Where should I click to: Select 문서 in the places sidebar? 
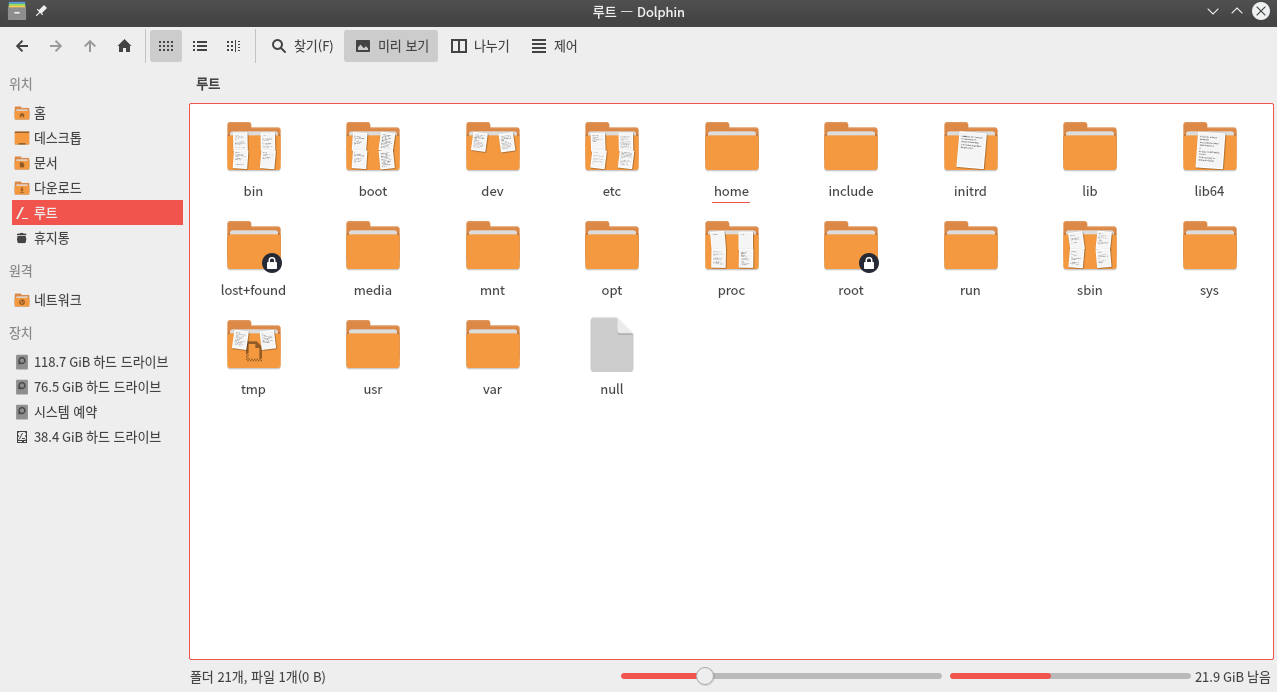[97, 163]
